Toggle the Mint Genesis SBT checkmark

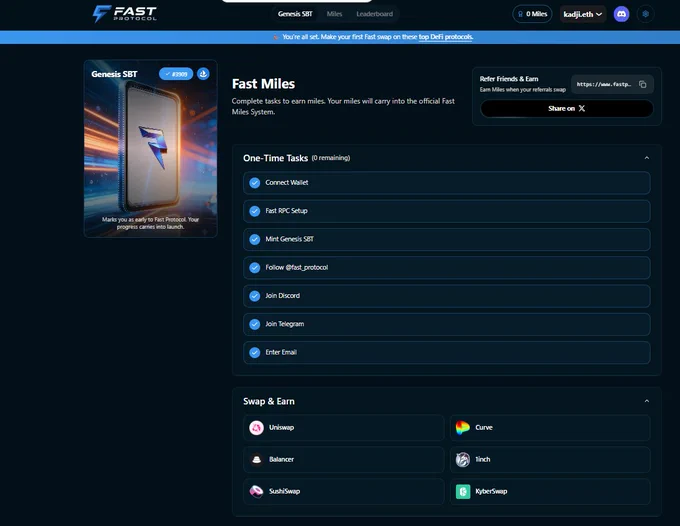[255, 239]
